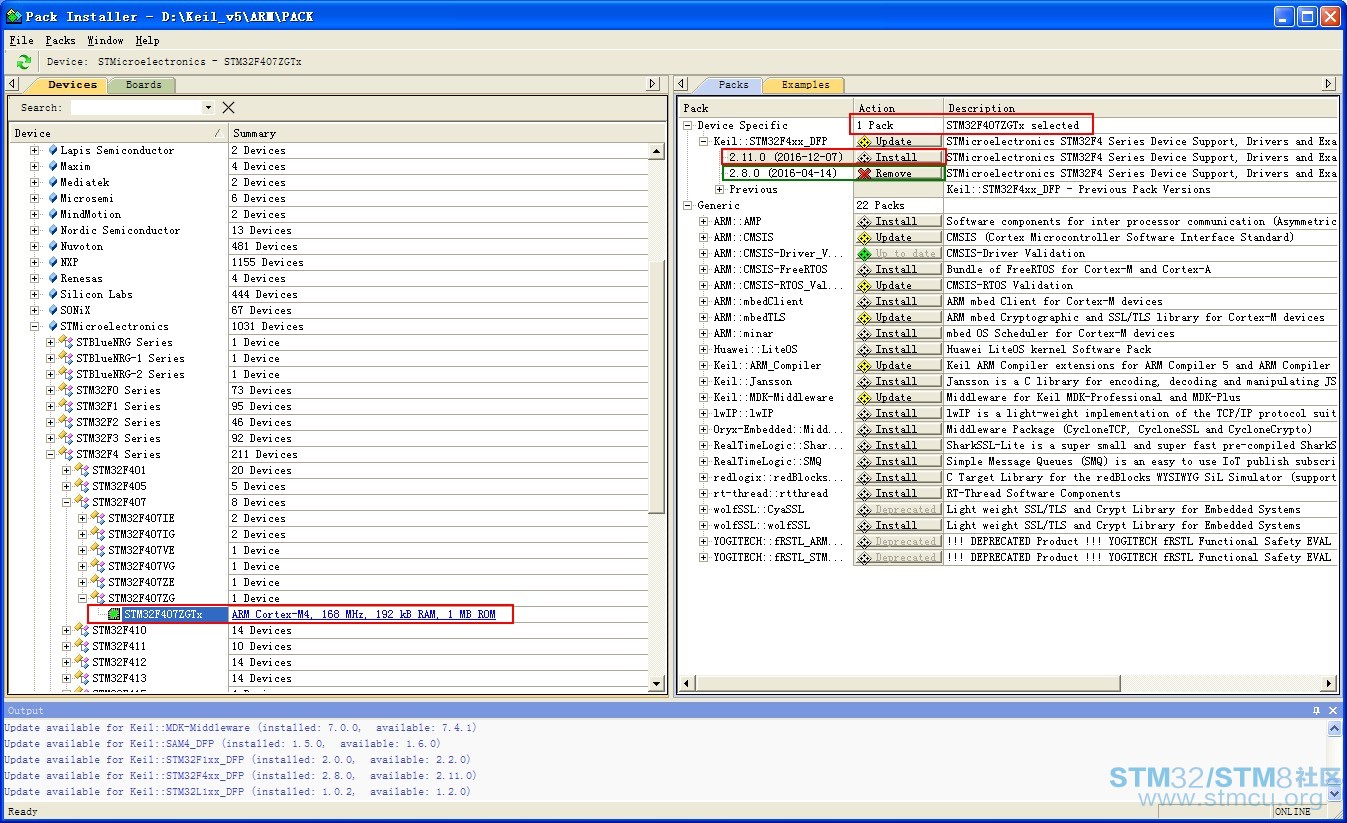Expand the Previous pack versions node
The width and height of the screenshot is (1347, 823).
[720, 189]
